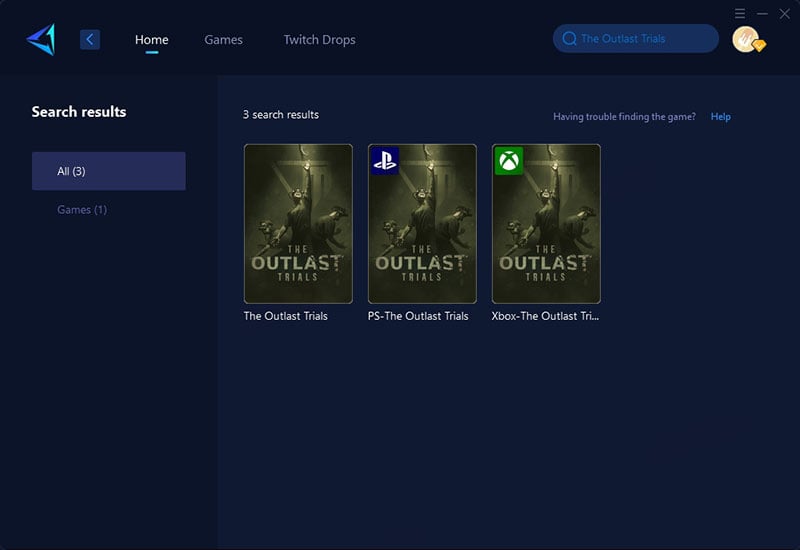
Task: Click the GearUP Booster logo icon
Action: click(41, 39)
